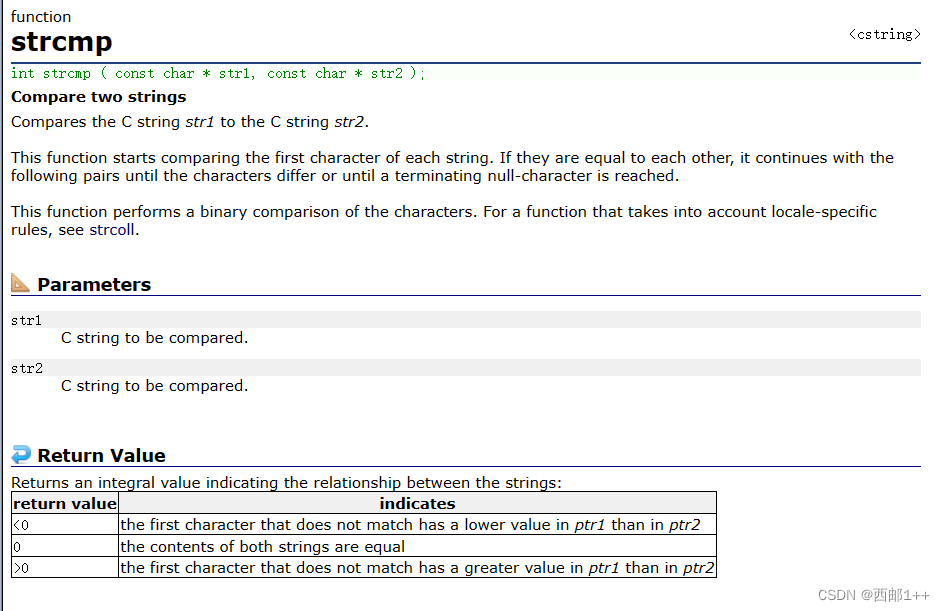Click the blue arrow icon beside Return Value
The width and height of the screenshot is (945, 611).
click(x=19, y=455)
